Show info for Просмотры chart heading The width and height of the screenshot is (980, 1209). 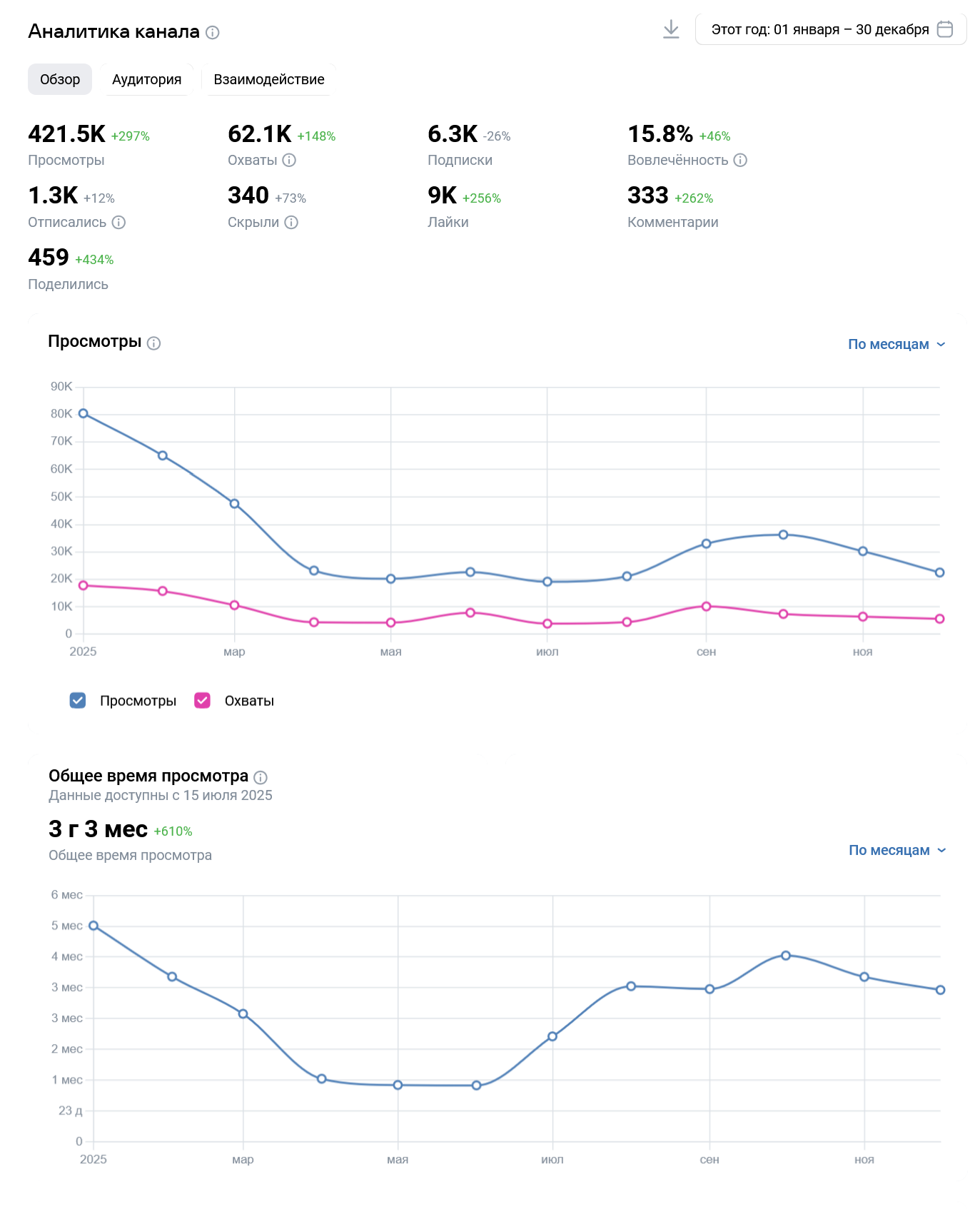pos(154,343)
